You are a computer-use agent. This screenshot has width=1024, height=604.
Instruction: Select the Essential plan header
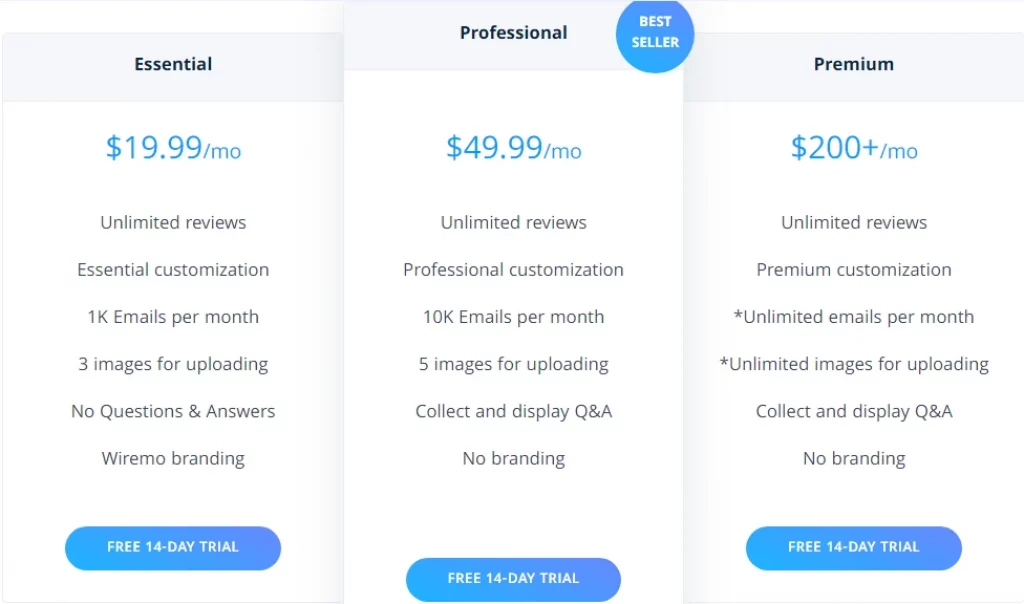tap(172, 63)
